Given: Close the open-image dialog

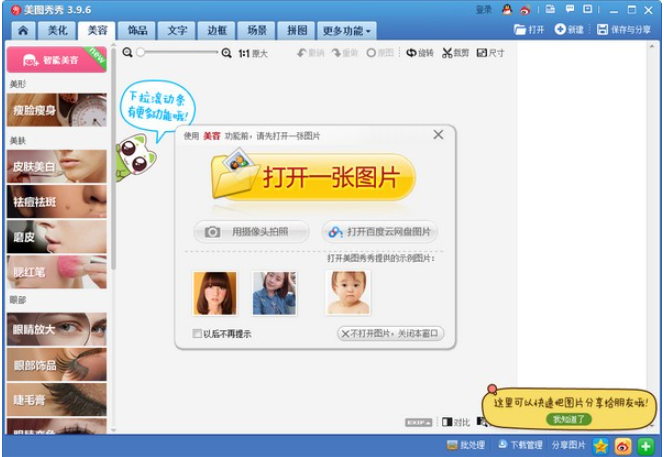Looking at the screenshot, I should [x=438, y=135].
